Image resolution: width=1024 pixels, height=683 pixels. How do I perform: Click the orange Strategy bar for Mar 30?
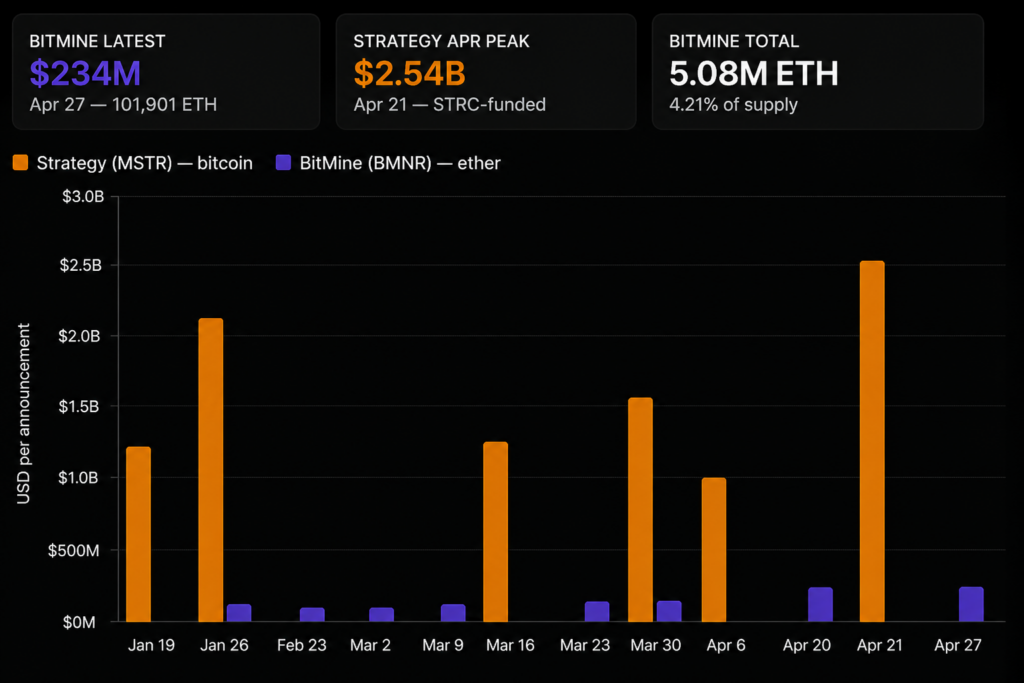(x=640, y=509)
